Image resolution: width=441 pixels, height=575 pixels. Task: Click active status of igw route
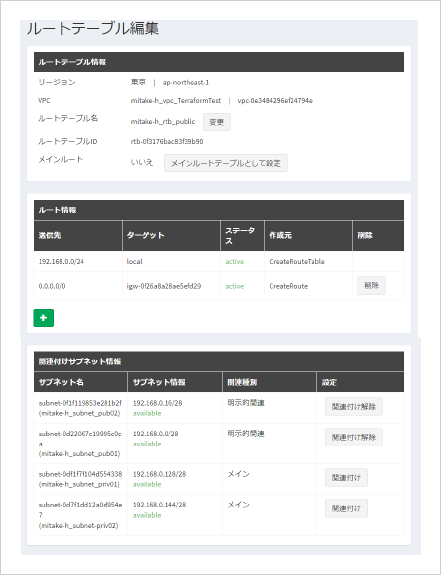click(235, 286)
